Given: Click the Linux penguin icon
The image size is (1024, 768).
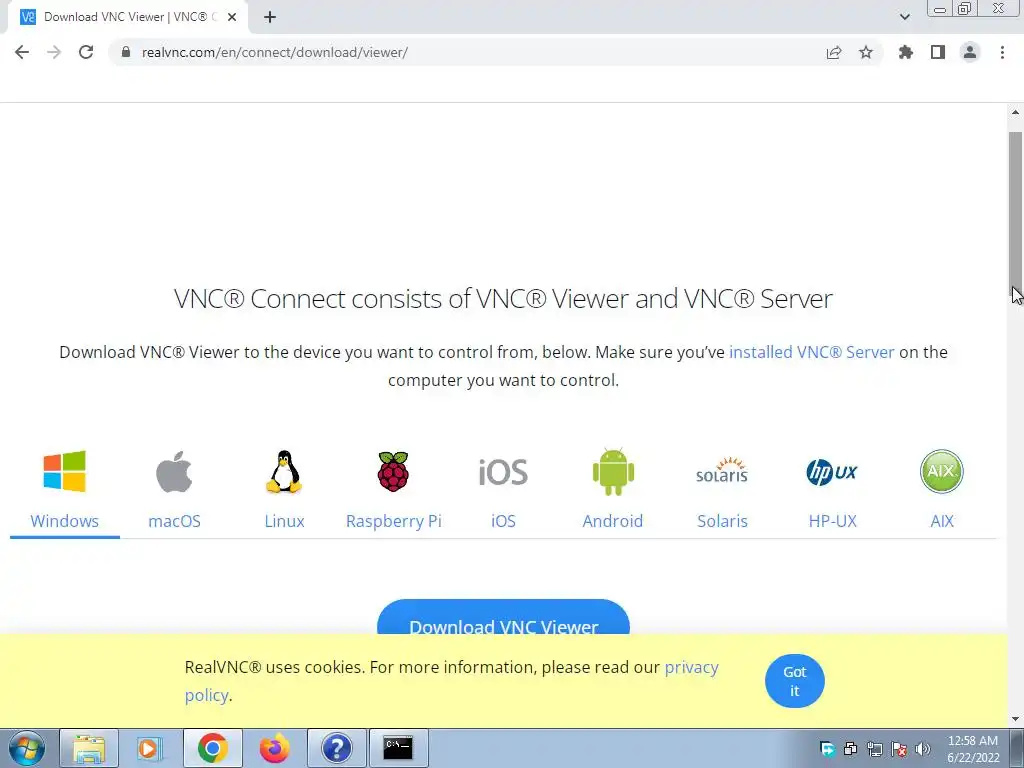Looking at the screenshot, I should (x=284, y=471).
